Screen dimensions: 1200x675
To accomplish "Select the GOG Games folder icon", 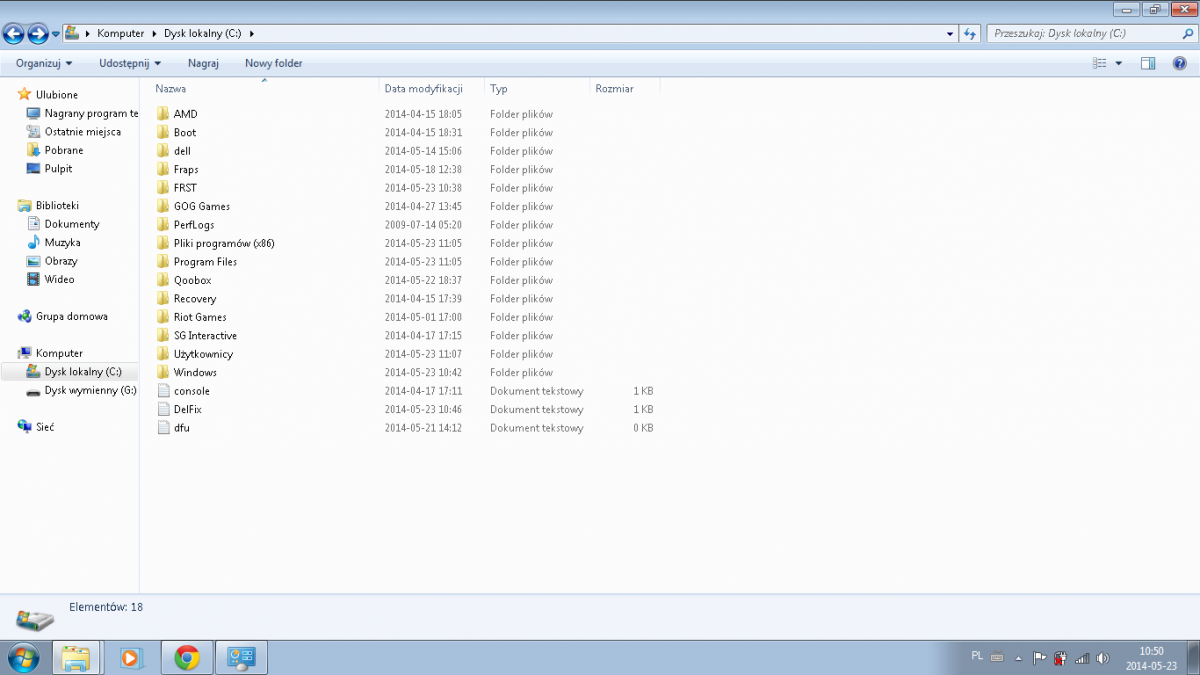I will point(164,206).
